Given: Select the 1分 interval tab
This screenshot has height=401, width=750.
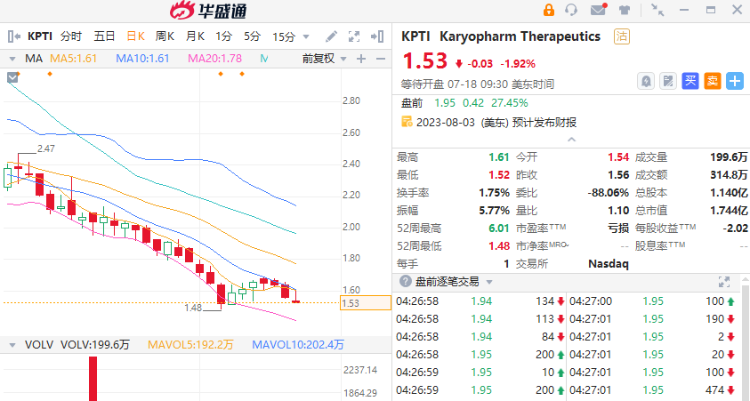Looking at the screenshot, I should point(223,36).
